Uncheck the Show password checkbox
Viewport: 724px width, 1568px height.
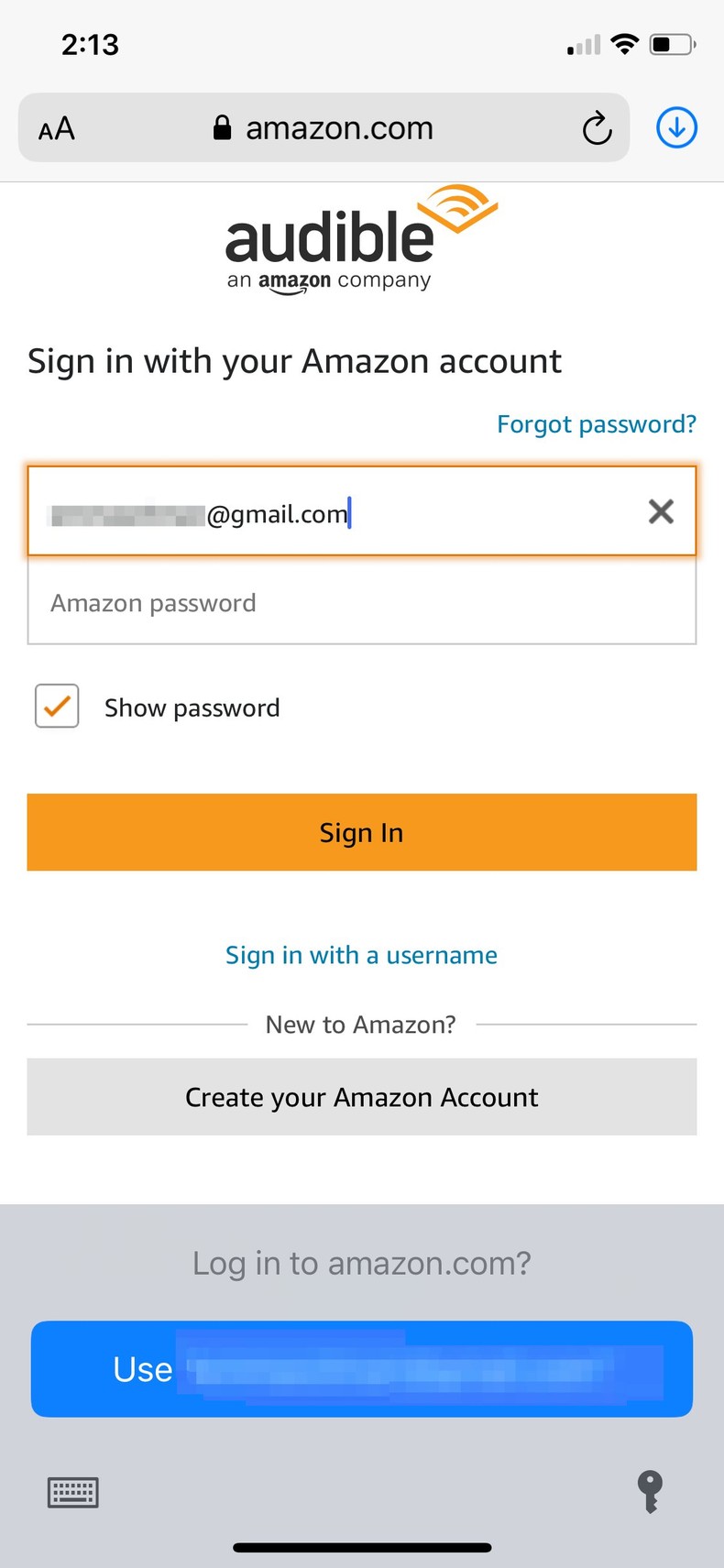(x=57, y=707)
